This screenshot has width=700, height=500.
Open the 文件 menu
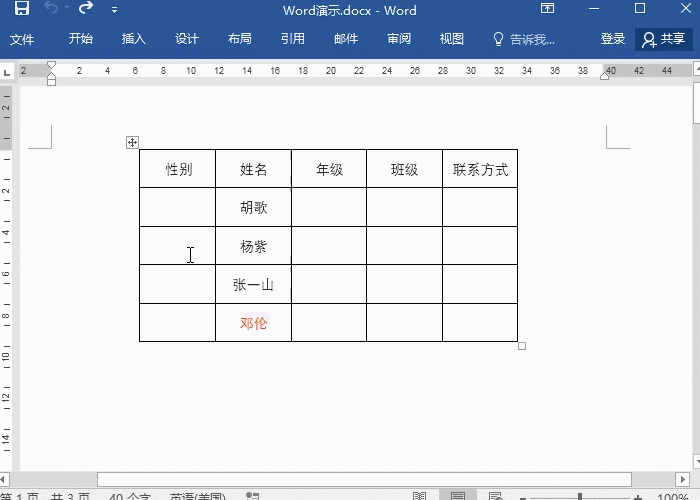(22, 39)
